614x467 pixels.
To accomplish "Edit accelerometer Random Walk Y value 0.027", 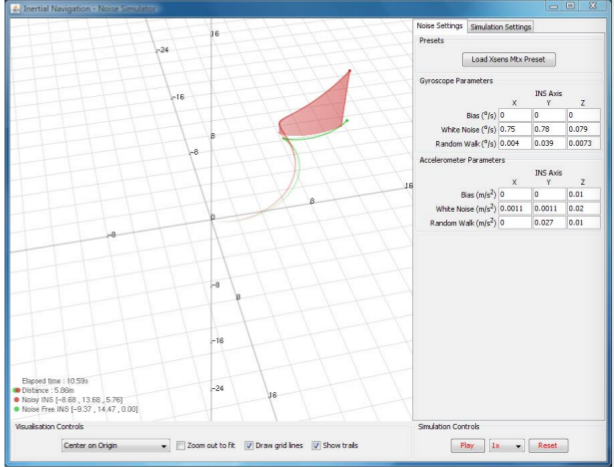I will [x=549, y=223].
